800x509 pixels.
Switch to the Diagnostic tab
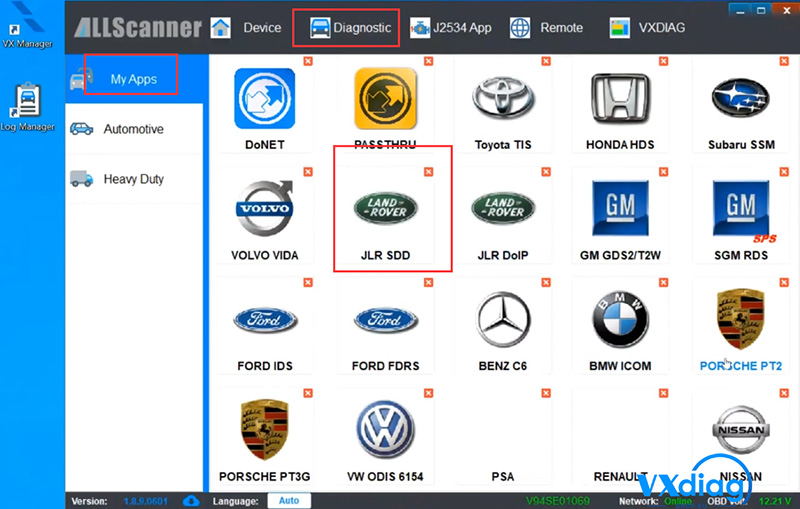pyautogui.click(x=350, y=28)
